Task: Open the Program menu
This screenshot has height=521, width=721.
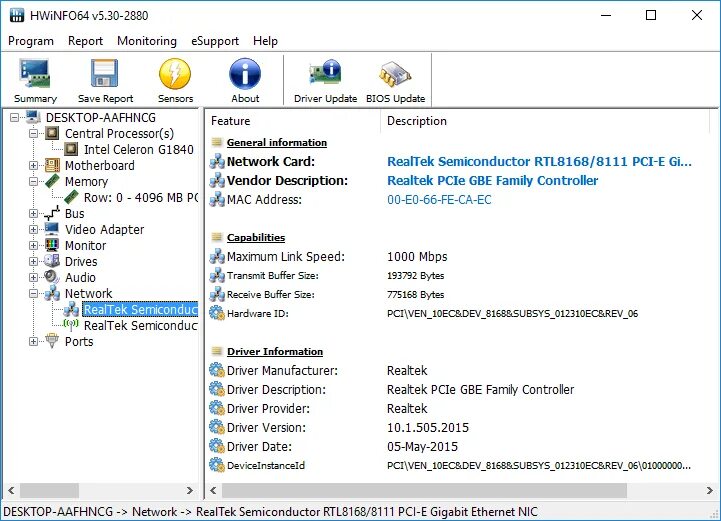Action: [31, 41]
